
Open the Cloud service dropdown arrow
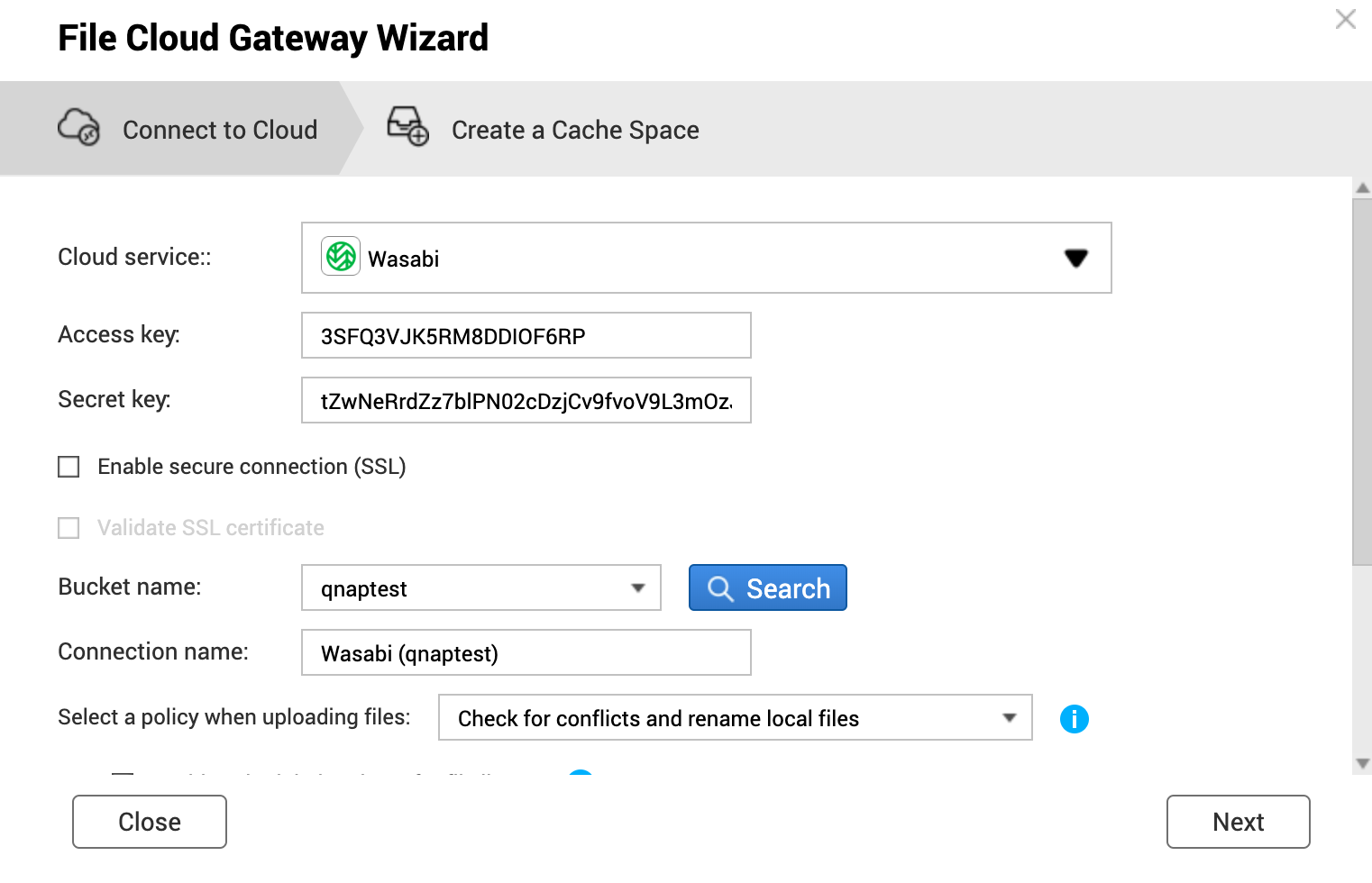tap(1076, 259)
